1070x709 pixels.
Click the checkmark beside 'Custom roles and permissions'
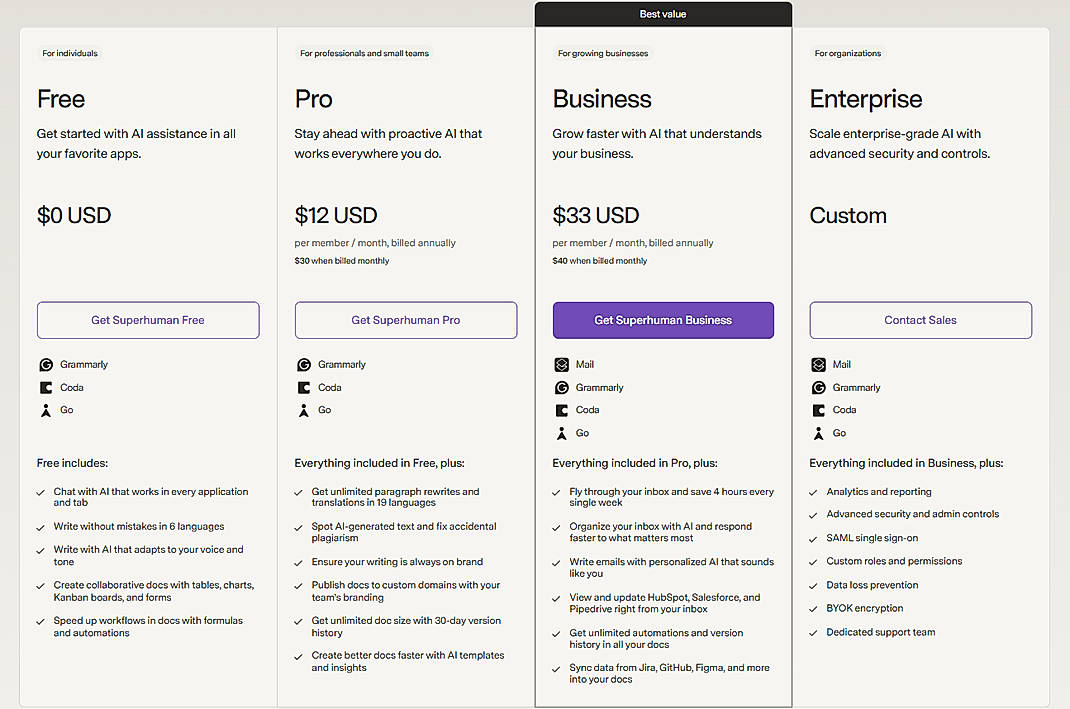813,562
